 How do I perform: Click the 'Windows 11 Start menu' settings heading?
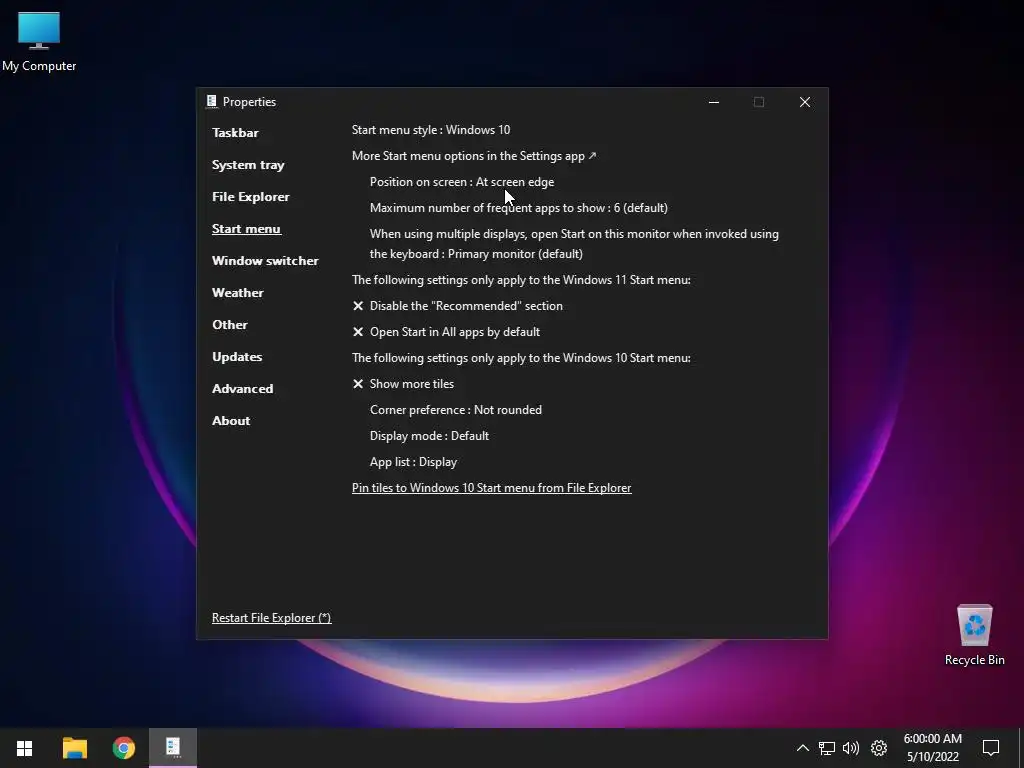521,280
